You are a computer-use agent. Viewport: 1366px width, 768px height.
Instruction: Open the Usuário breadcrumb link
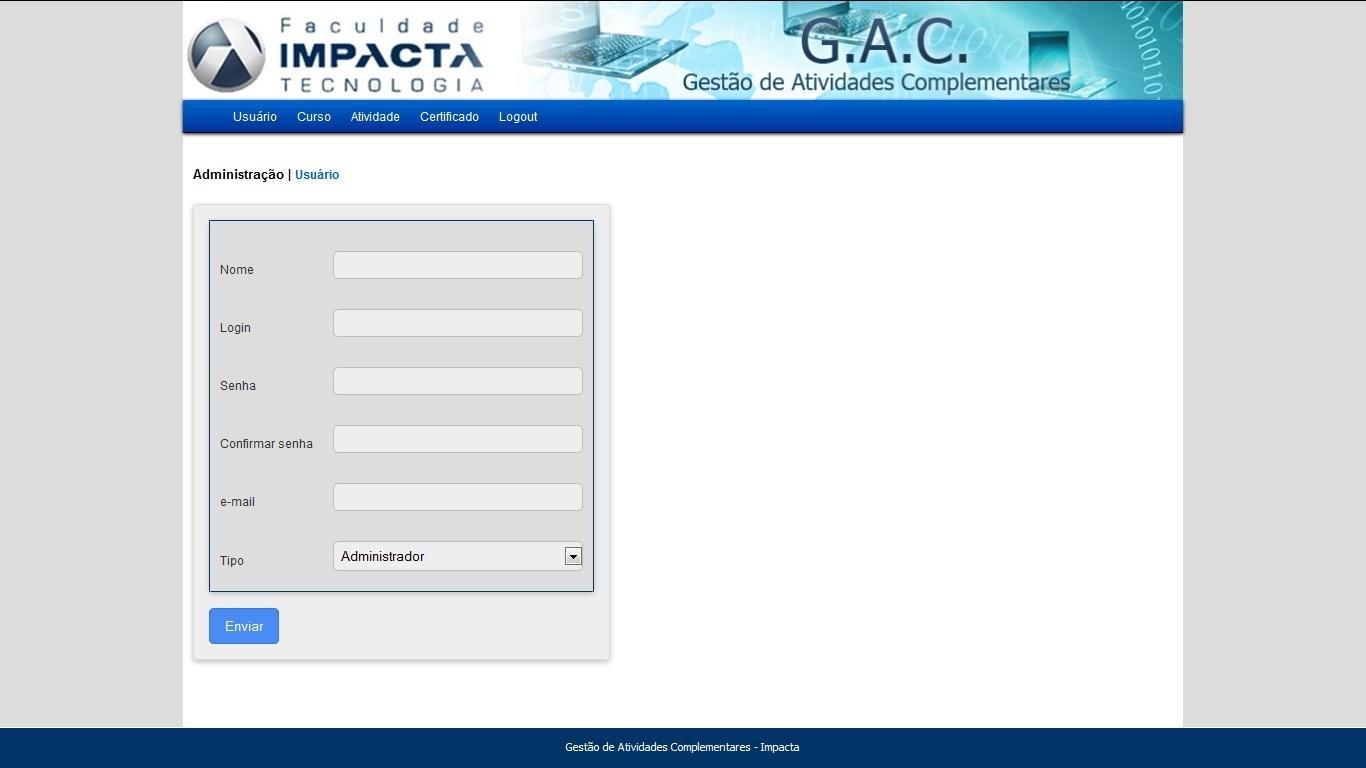tap(316, 174)
